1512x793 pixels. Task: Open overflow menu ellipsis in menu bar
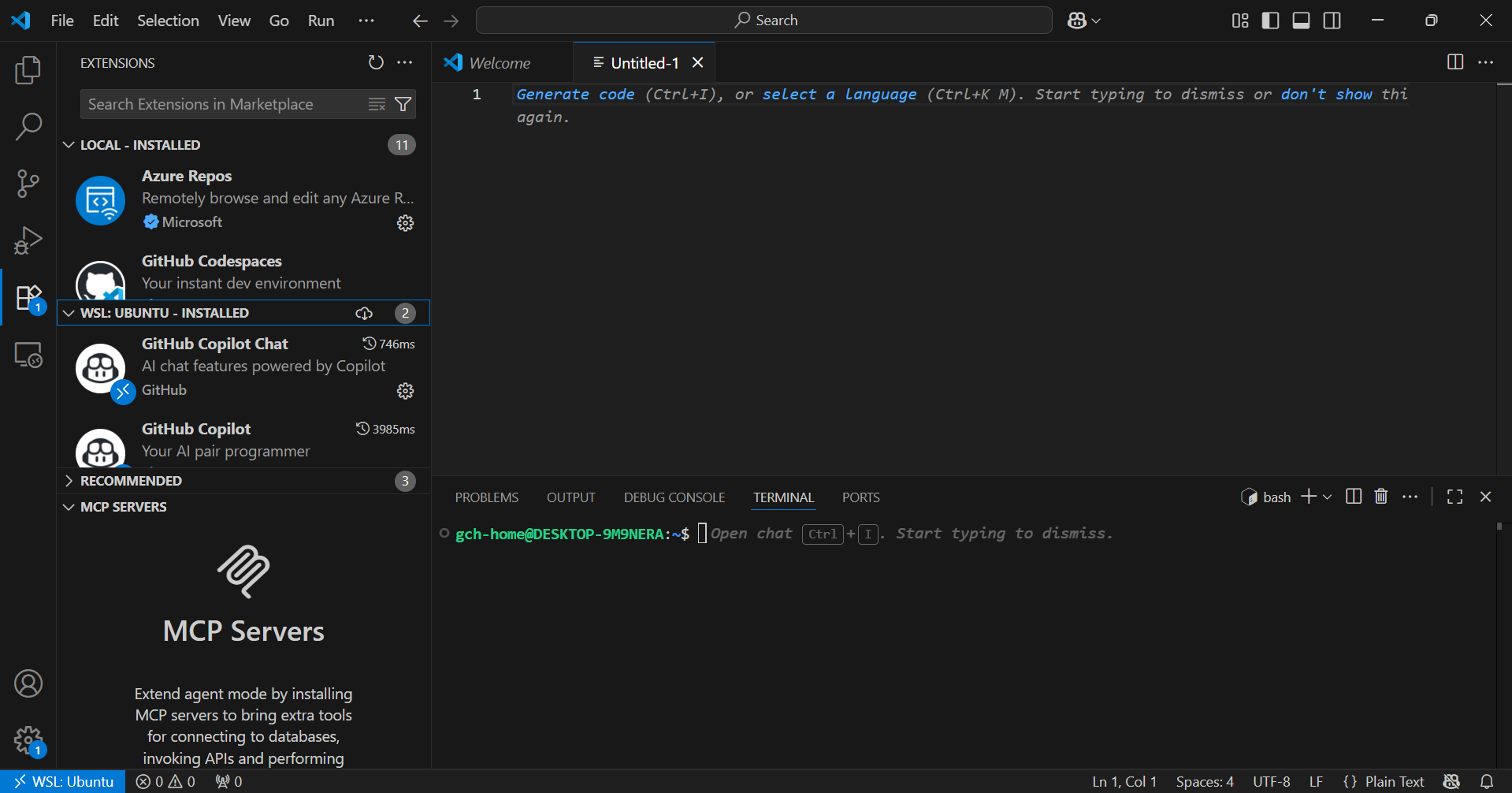tap(366, 20)
